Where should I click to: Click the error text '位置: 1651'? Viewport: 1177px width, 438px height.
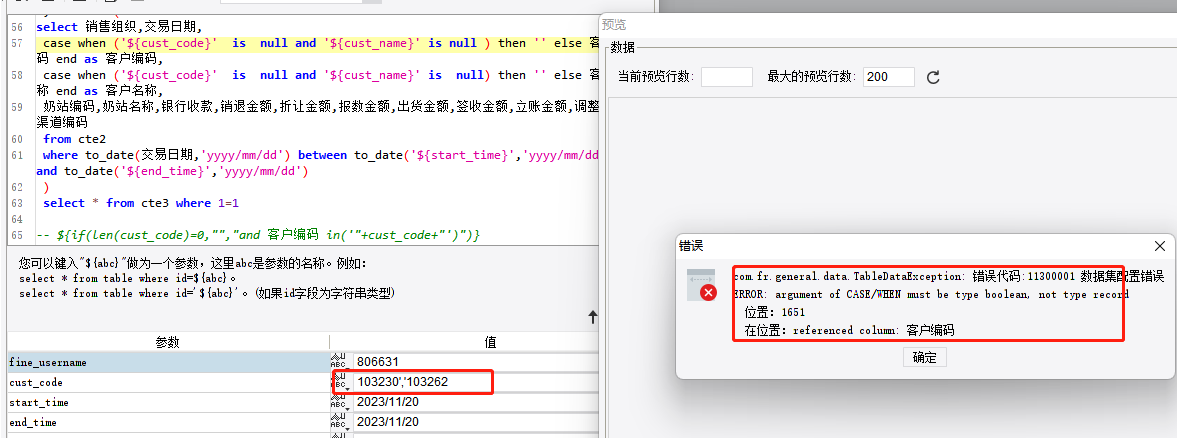coord(774,312)
